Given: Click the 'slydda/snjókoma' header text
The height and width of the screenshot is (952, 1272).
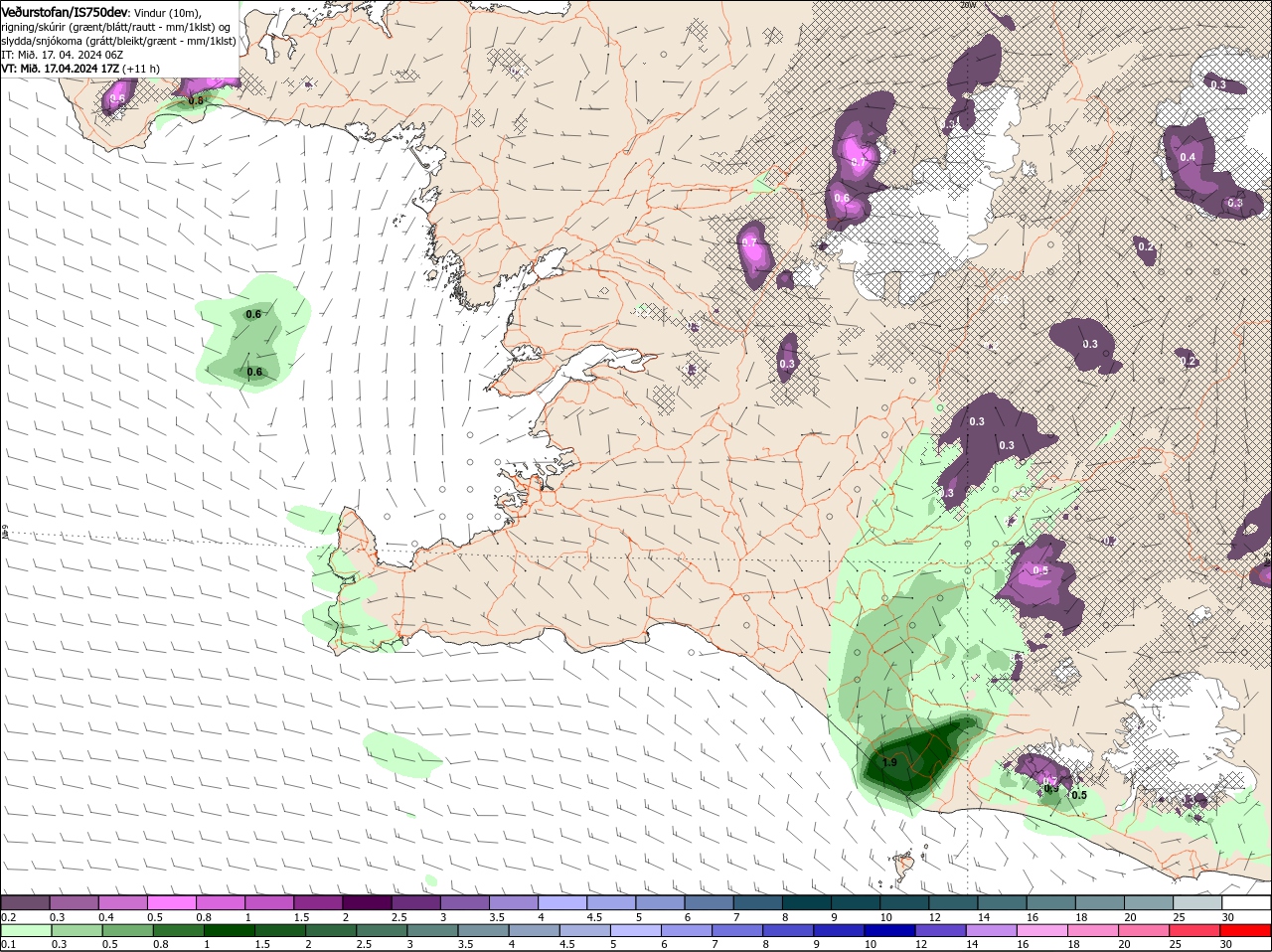Looking at the screenshot, I should click(x=41, y=41).
